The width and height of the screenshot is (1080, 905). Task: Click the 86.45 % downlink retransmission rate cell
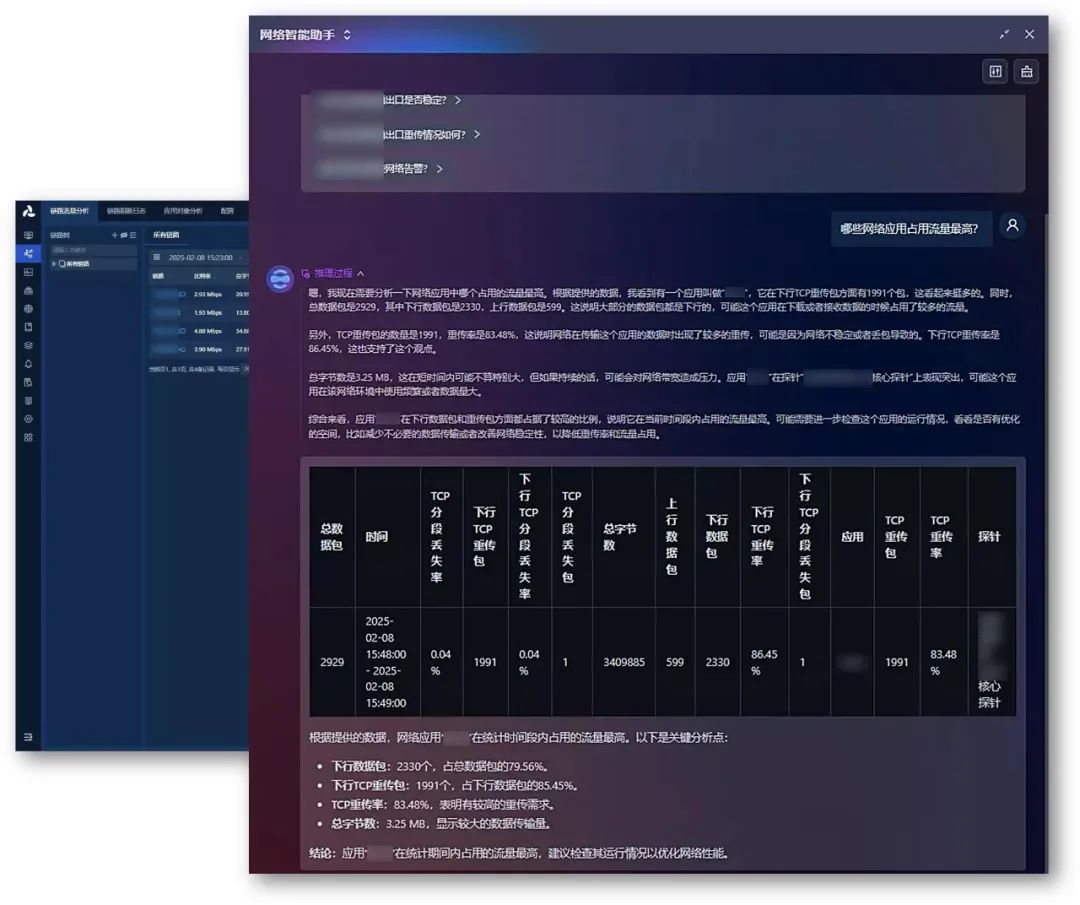pos(764,662)
